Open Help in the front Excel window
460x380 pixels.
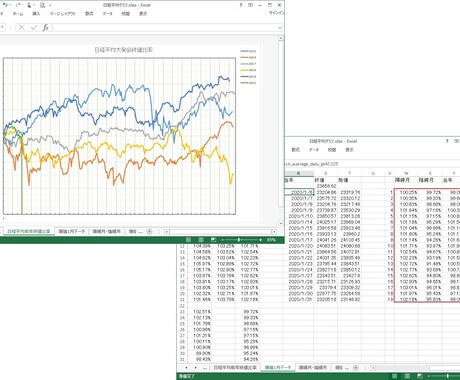tap(241, 5)
